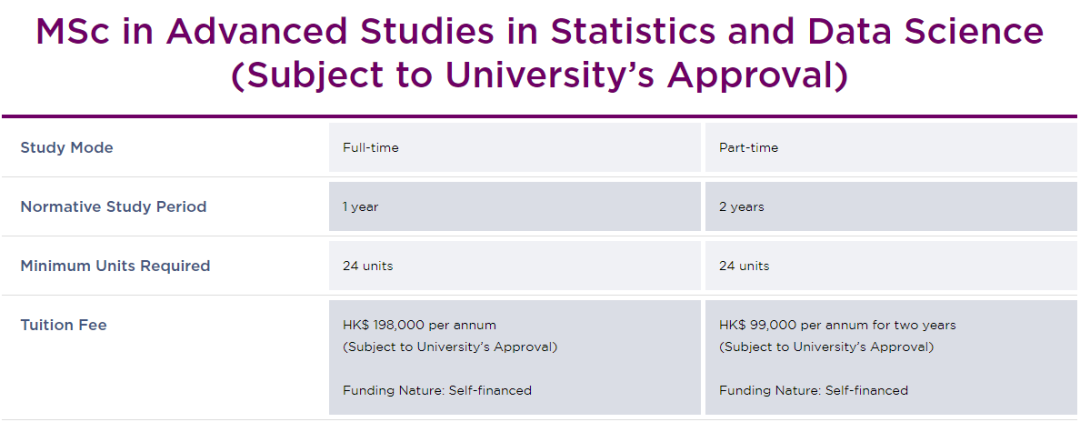Screen dimensions: 1080x422
Task: Click the 2 years study period cell
Action: (741, 207)
